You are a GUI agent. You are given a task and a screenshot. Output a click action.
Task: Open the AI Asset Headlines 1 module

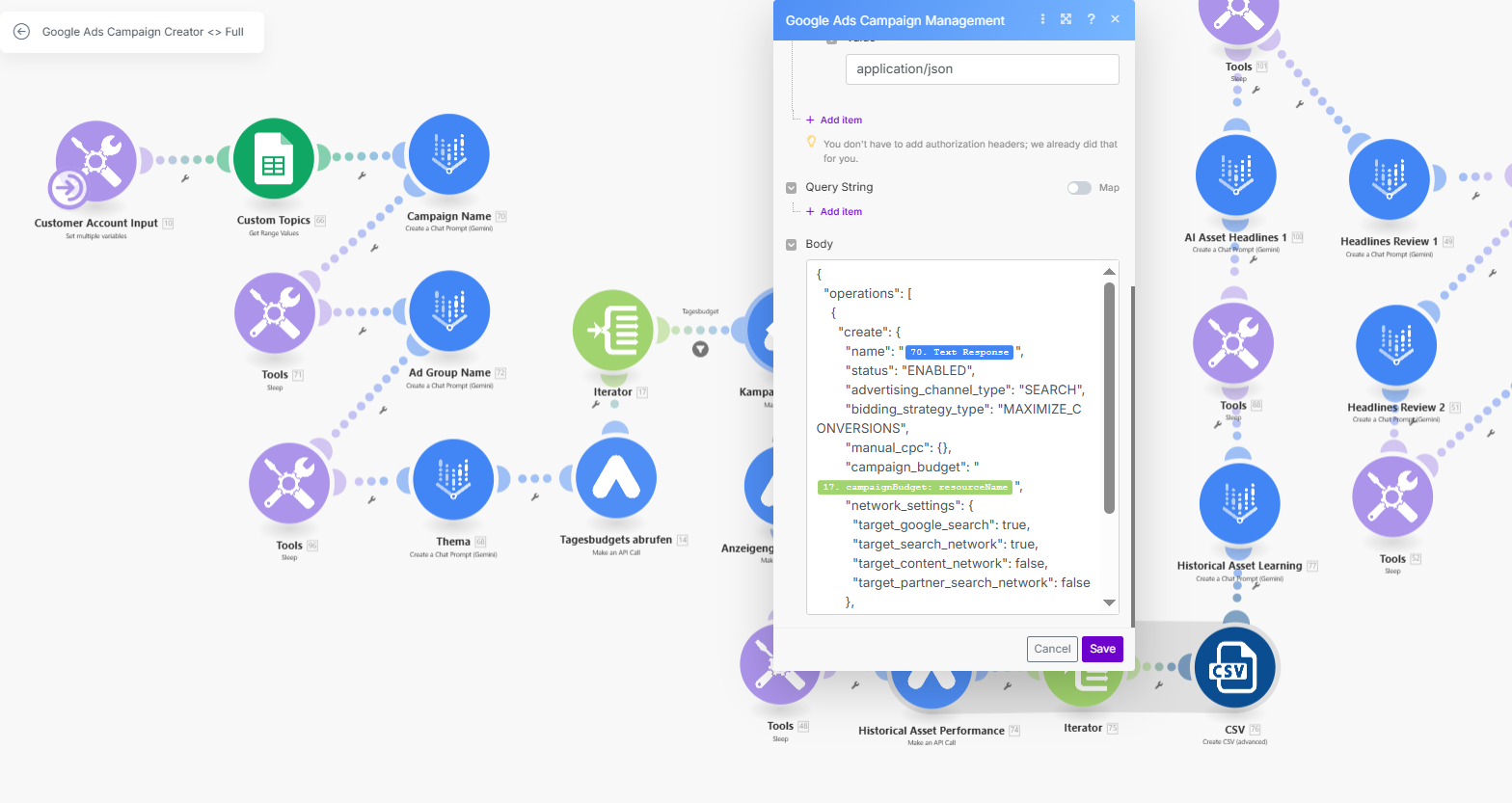coord(1236,175)
